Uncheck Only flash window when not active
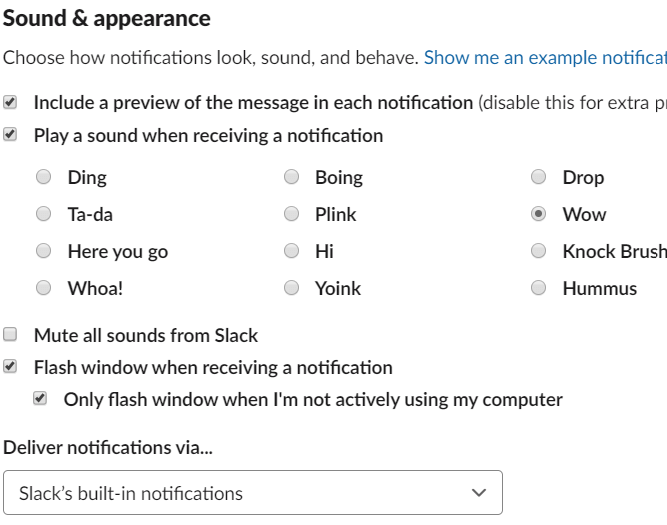The height and width of the screenshot is (525, 667). (x=41, y=399)
